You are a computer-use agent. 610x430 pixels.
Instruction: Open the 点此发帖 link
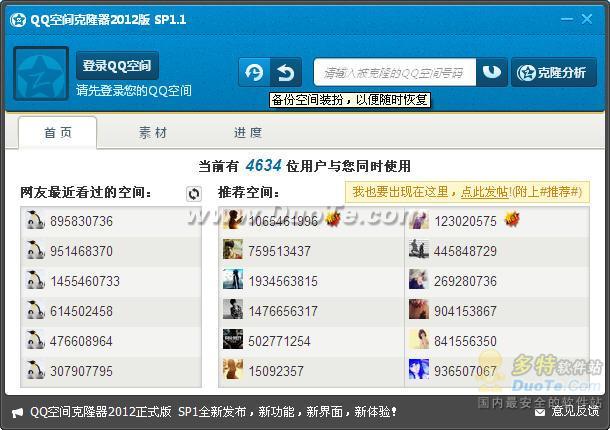click(484, 191)
